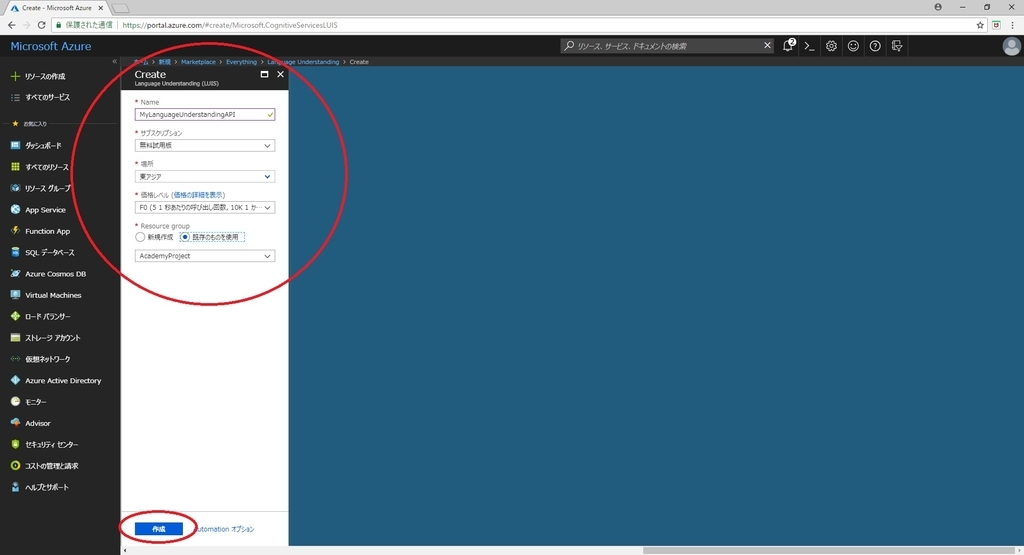Click the browser address bar URL
The width and height of the screenshot is (1024, 555).
[230, 25]
